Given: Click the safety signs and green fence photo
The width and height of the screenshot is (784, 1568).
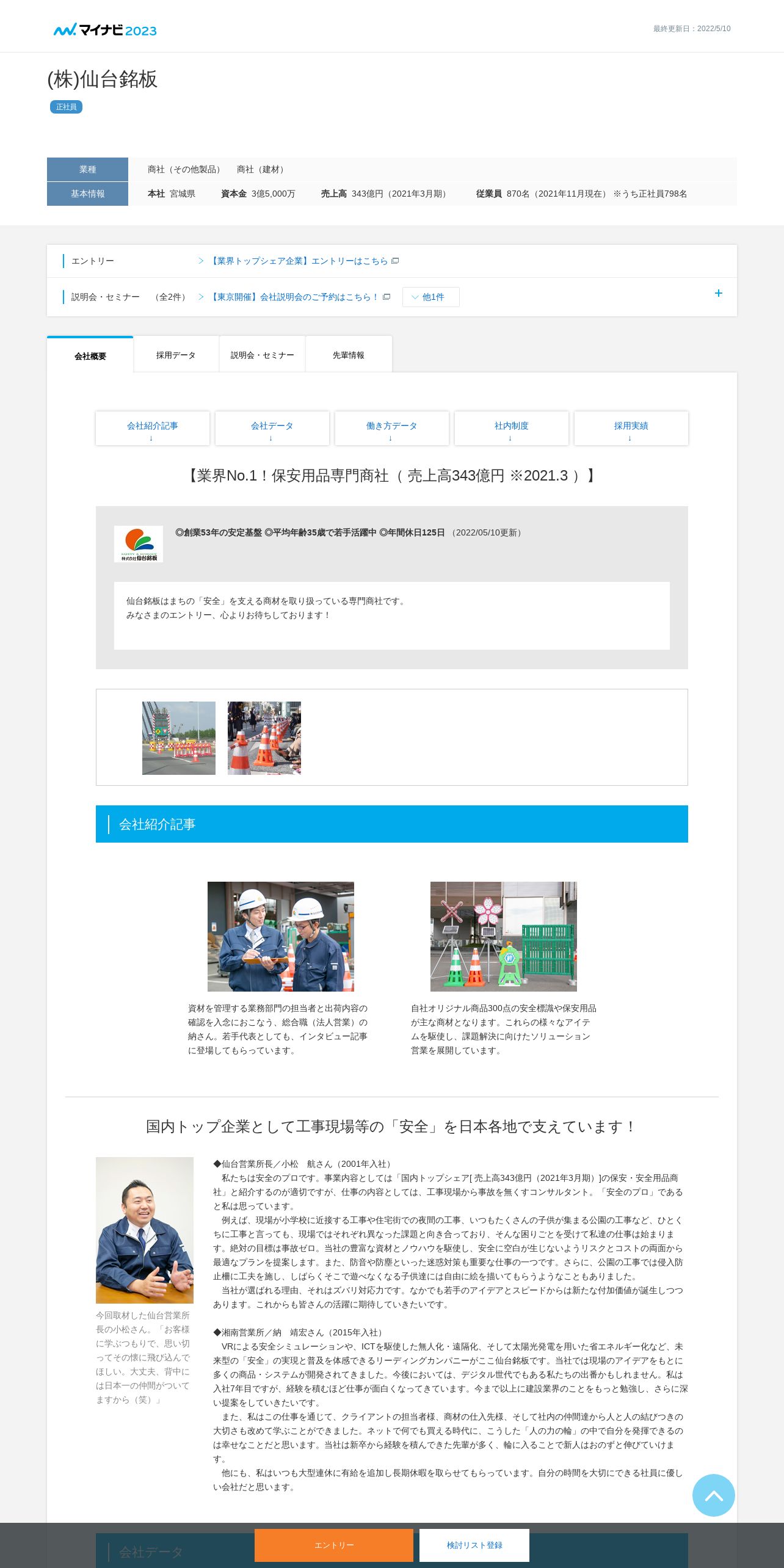Looking at the screenshot, I should coord(504,936).
